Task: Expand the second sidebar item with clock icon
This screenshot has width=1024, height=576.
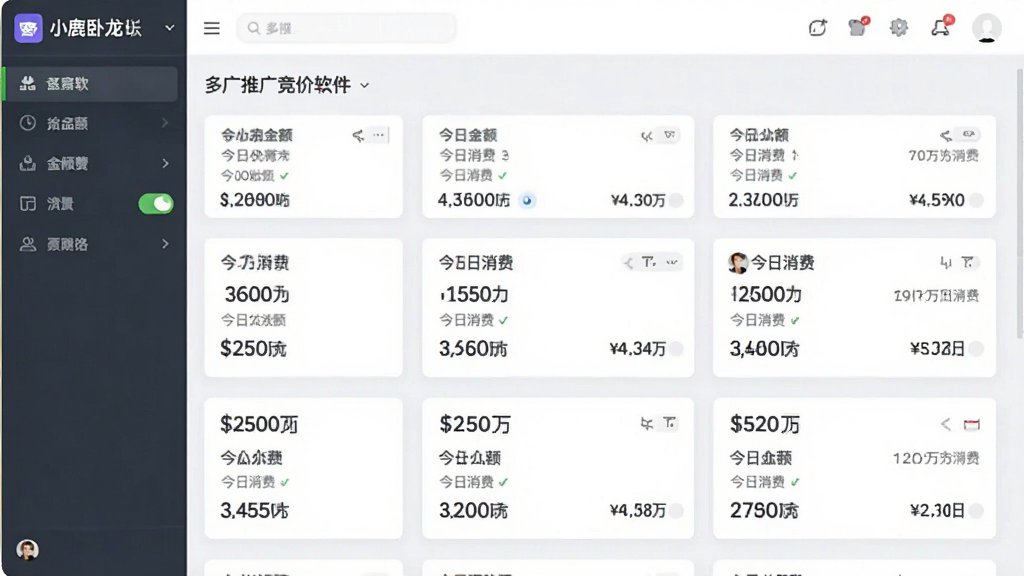Action: click(93, 123)
